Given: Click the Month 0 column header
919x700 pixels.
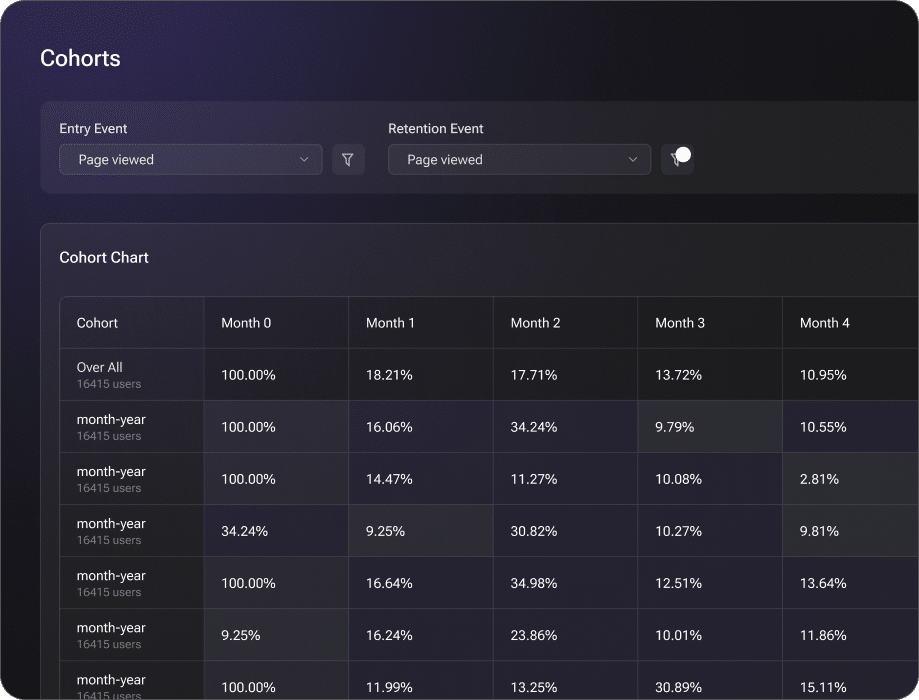Looking at the screenshot, I should point(246,323).
